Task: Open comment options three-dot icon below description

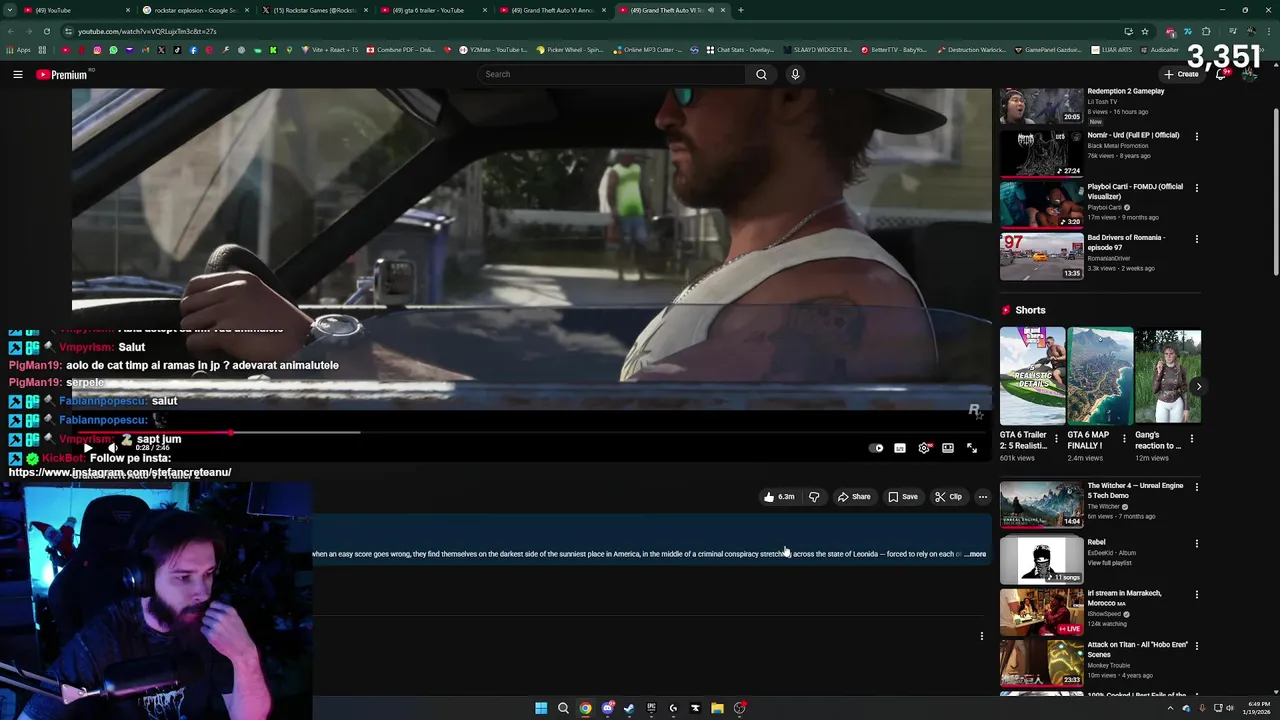Action: 982,636
